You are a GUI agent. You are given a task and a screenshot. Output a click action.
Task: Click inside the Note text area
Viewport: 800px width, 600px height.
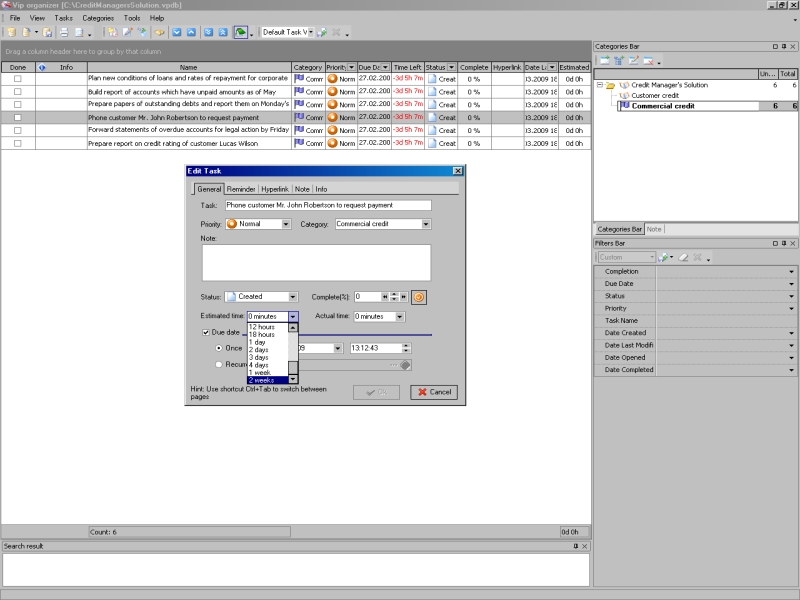coord(316,262)
